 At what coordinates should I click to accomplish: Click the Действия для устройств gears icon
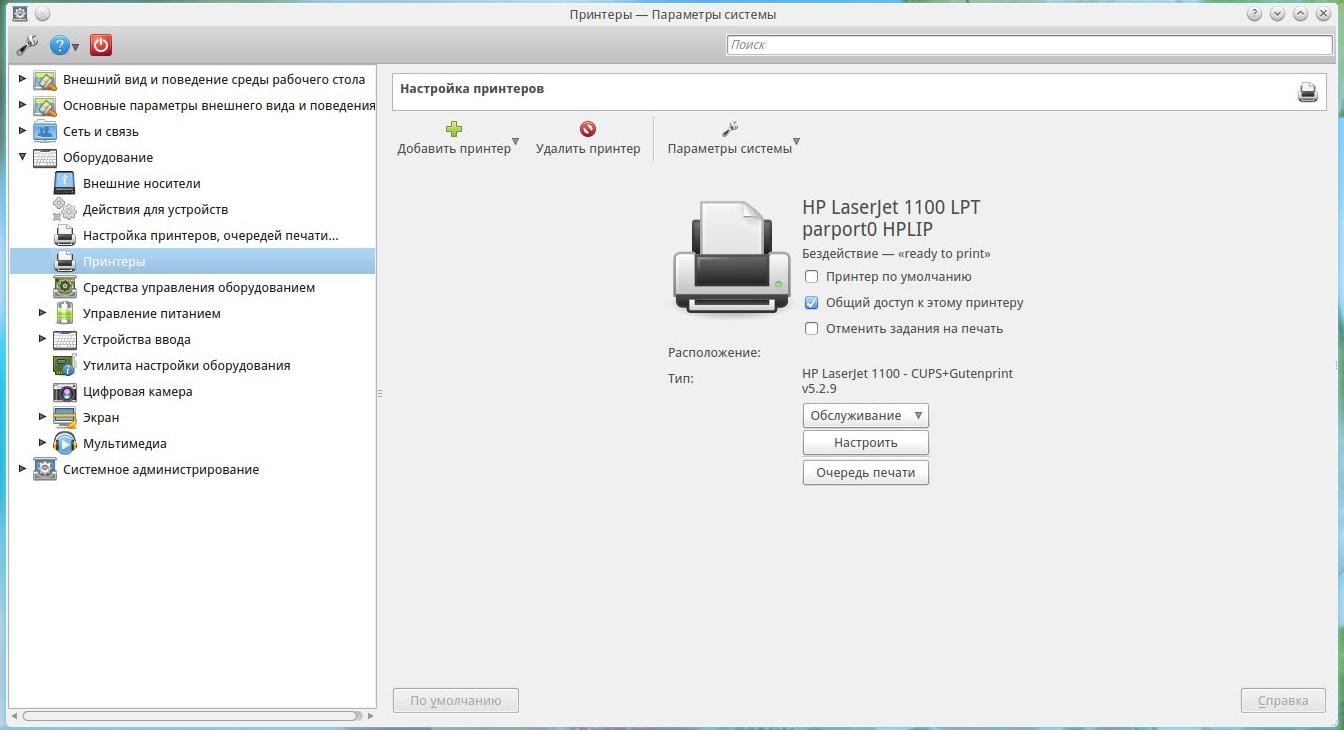(64, 209)
